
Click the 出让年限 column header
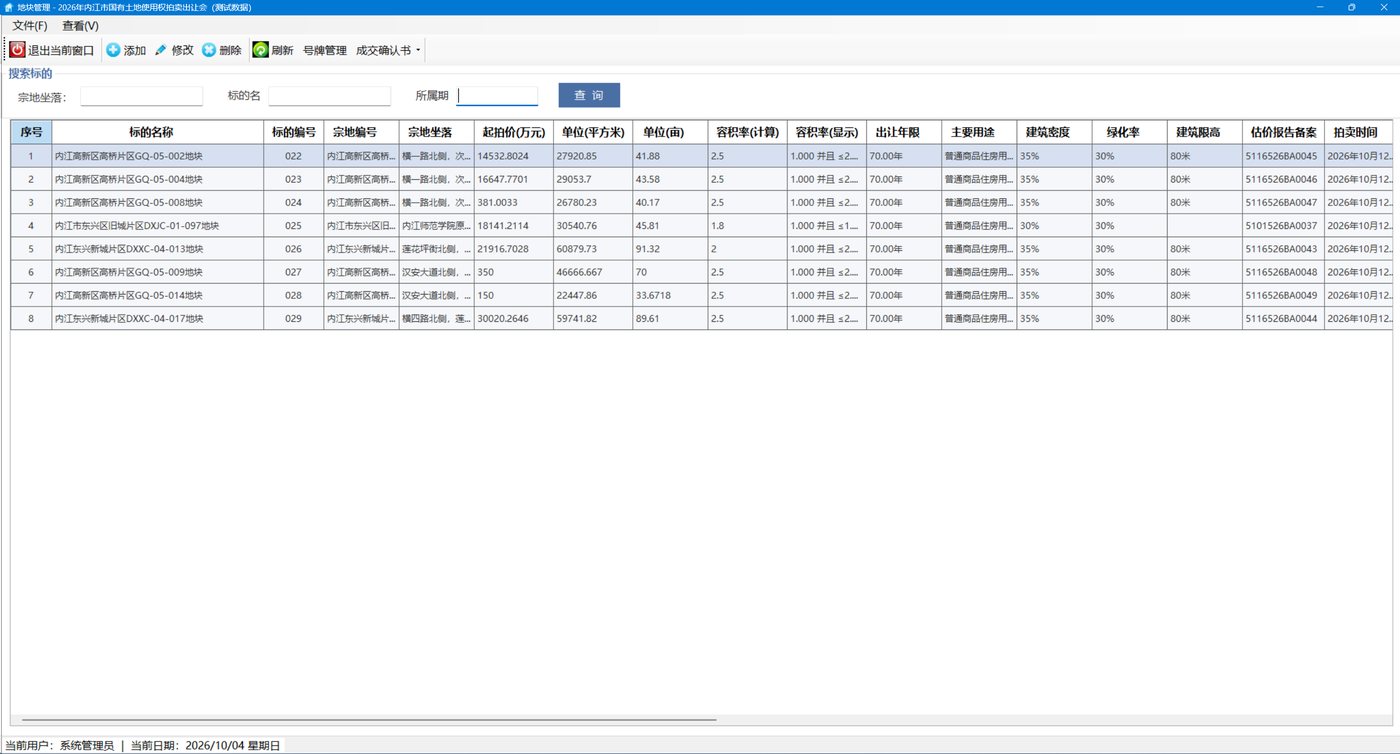(904, 132)
